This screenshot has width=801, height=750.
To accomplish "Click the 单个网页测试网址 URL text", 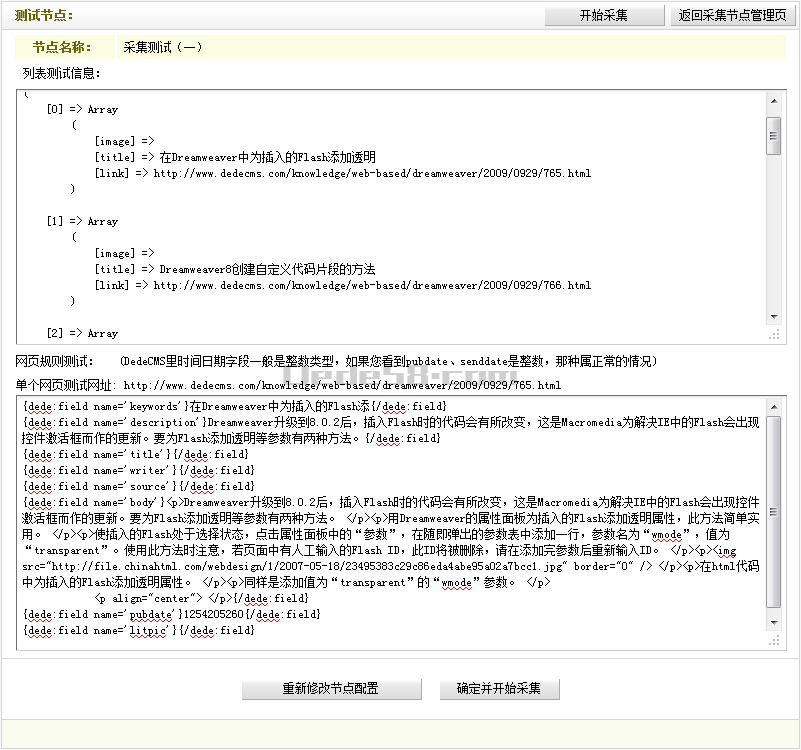I will 342,385.
